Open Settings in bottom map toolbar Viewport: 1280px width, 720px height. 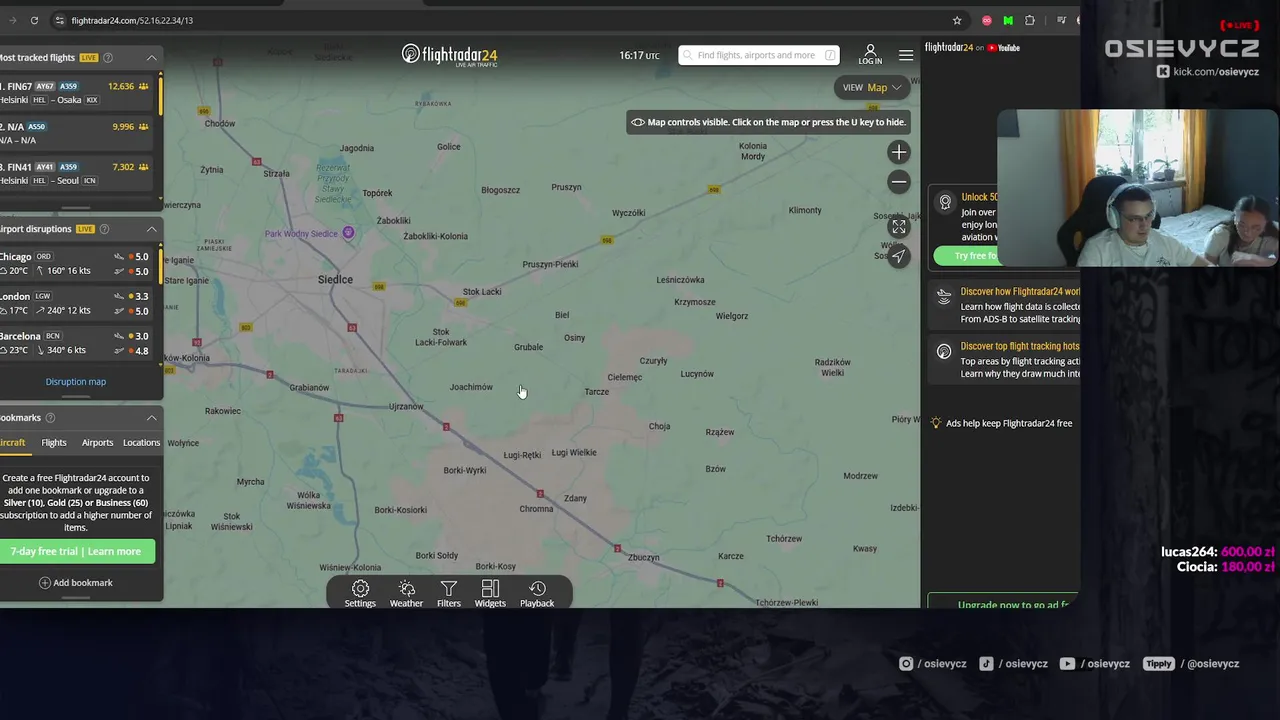[x=360, y=593]
